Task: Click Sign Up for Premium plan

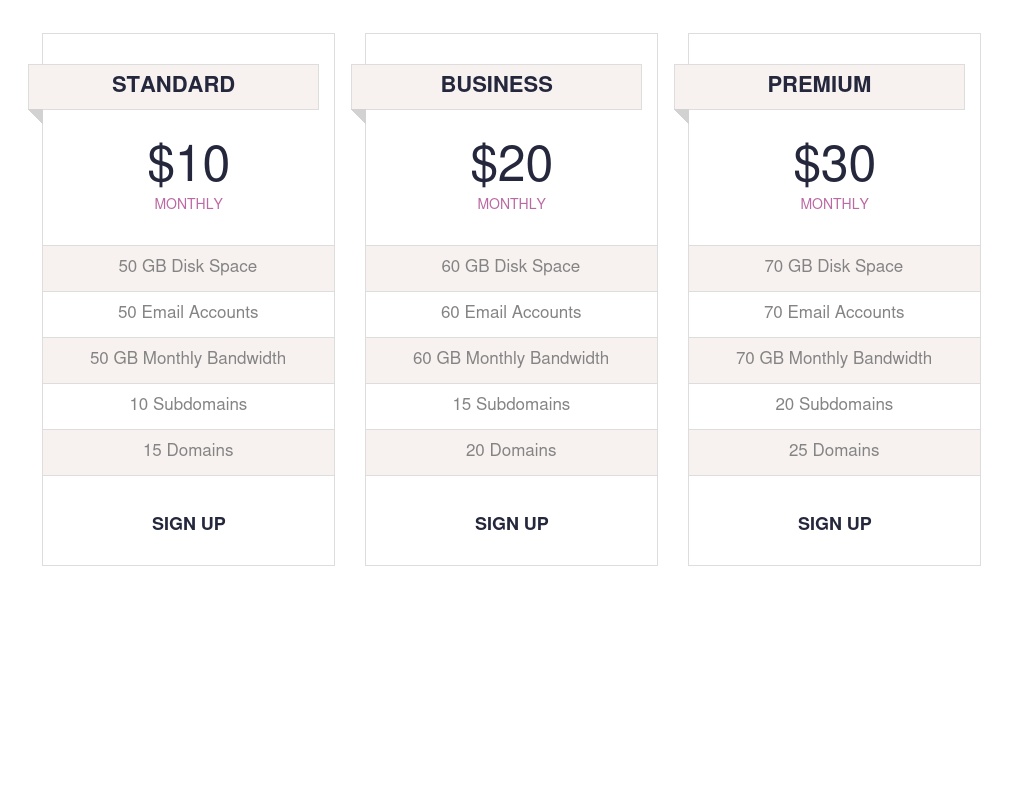Action: 834,524
